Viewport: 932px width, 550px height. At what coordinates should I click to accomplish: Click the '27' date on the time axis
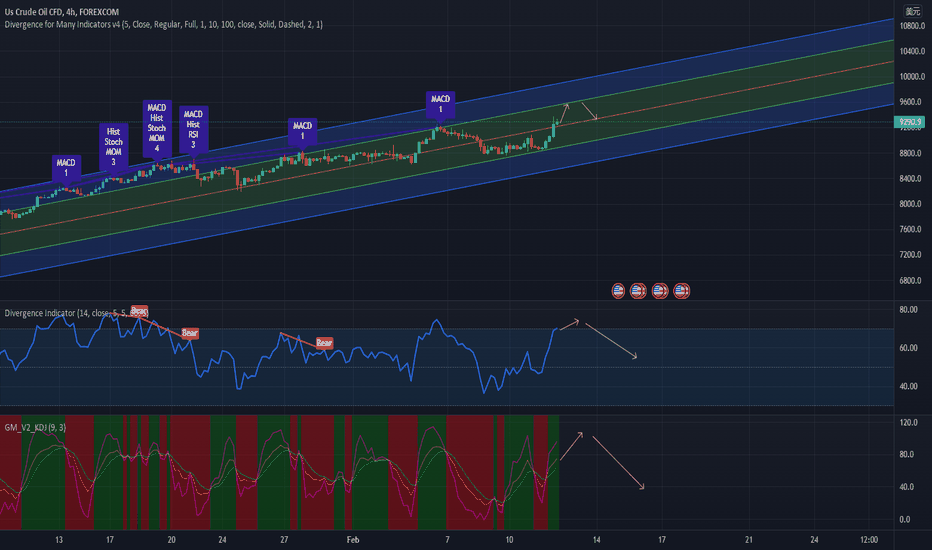(284, 540)
